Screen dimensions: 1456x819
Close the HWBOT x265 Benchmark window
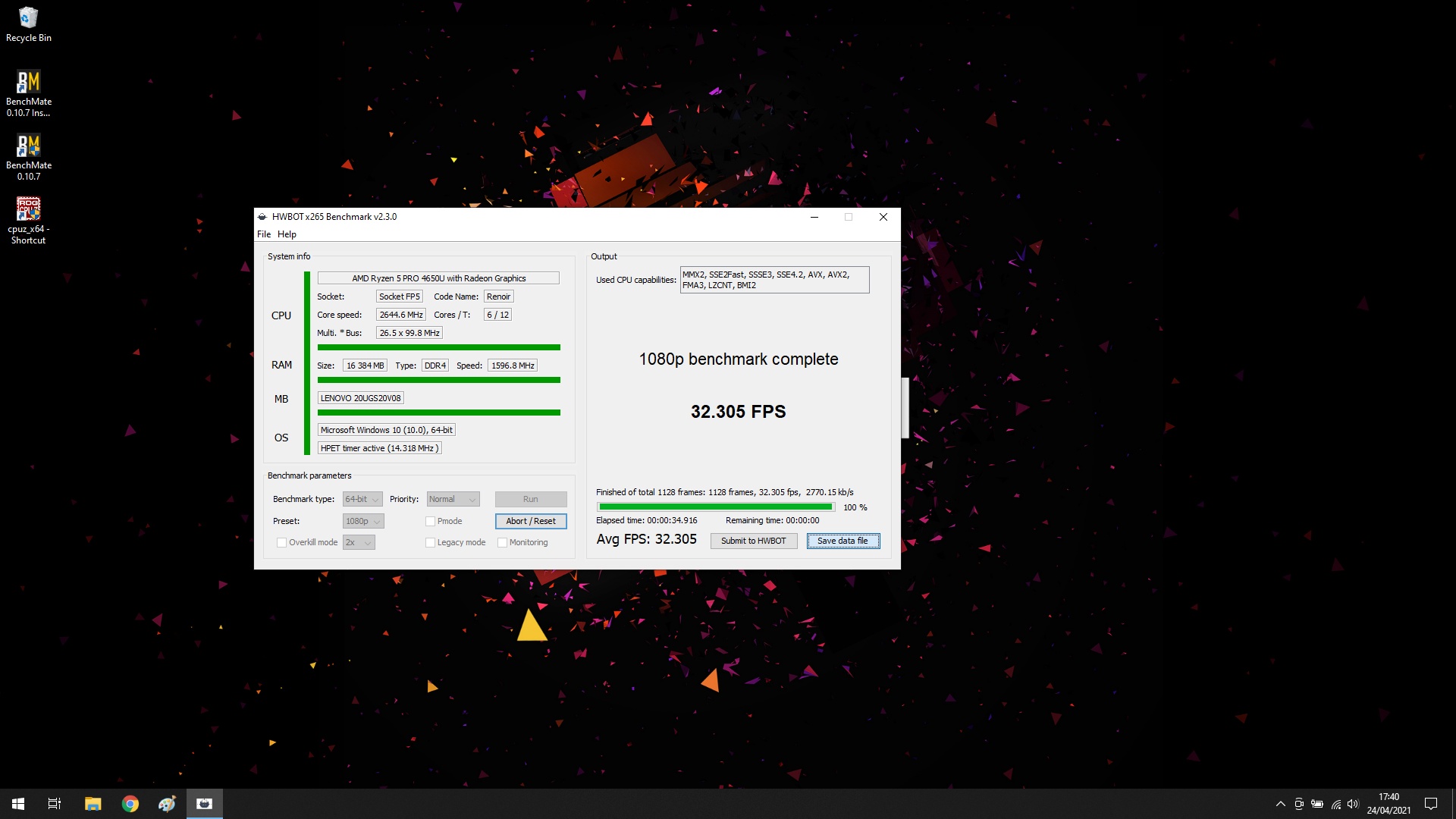click(x=883, y=217)
